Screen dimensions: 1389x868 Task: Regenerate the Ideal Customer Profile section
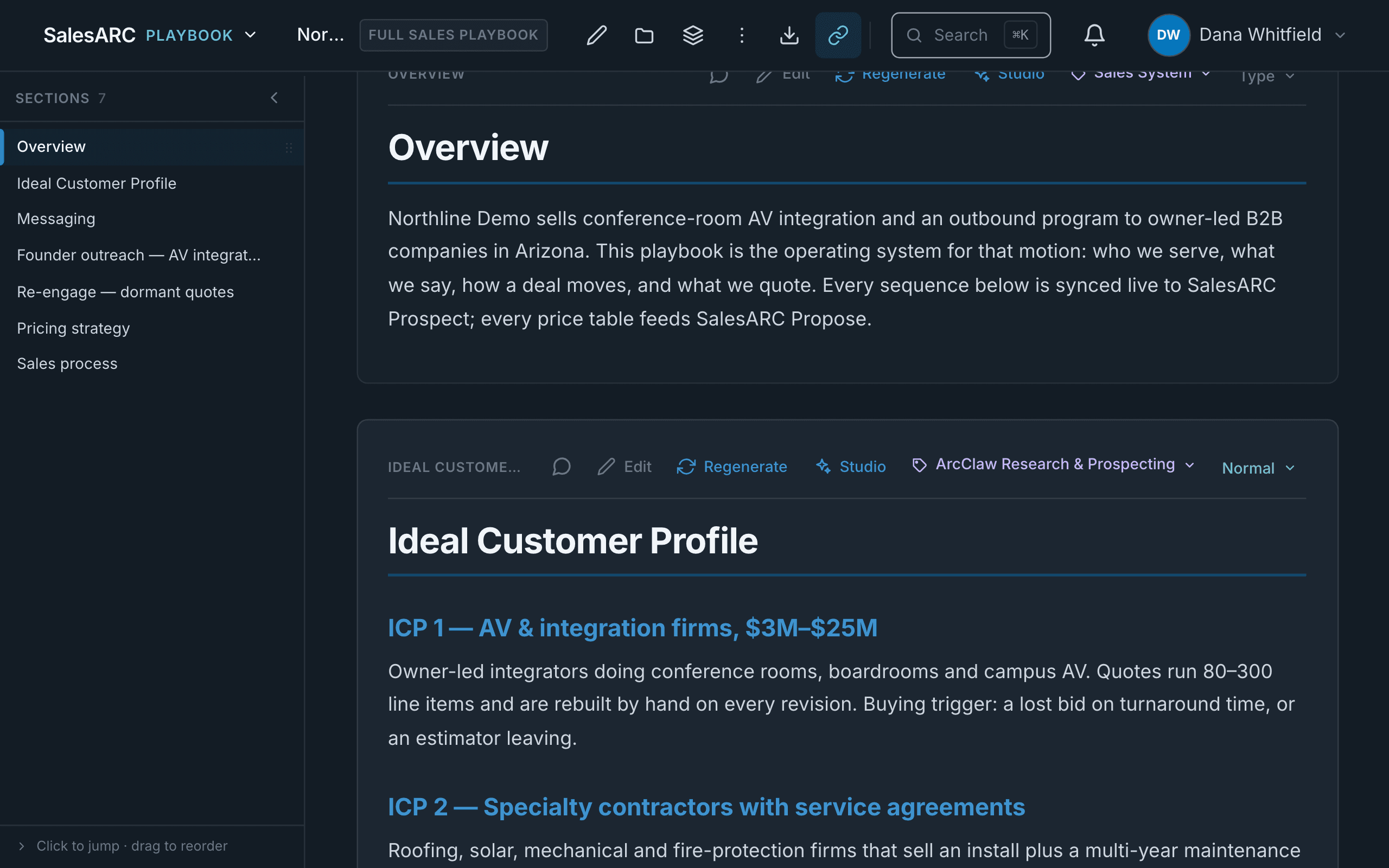point(732,467)
